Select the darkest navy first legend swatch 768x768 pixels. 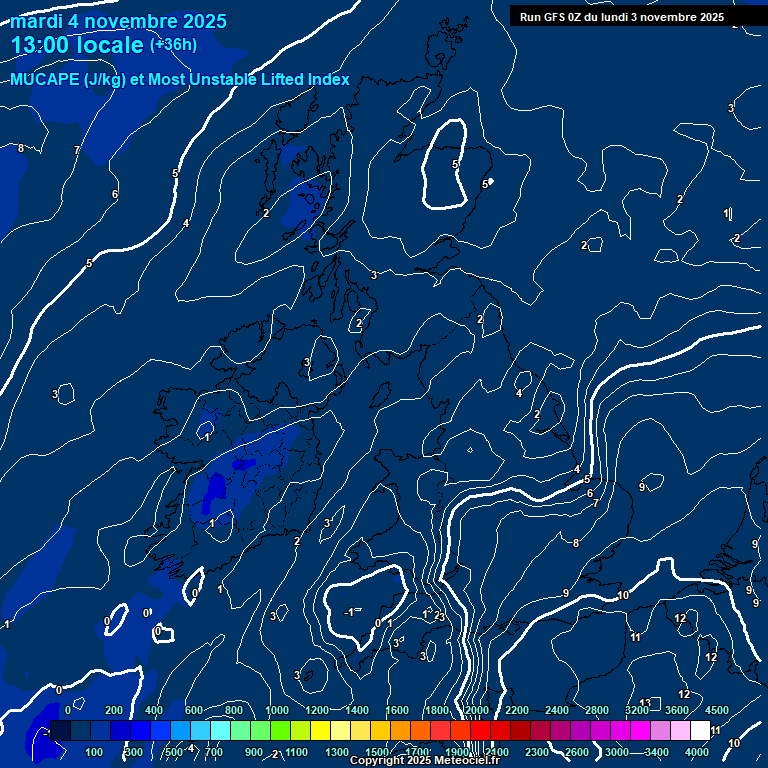[60, 731]
